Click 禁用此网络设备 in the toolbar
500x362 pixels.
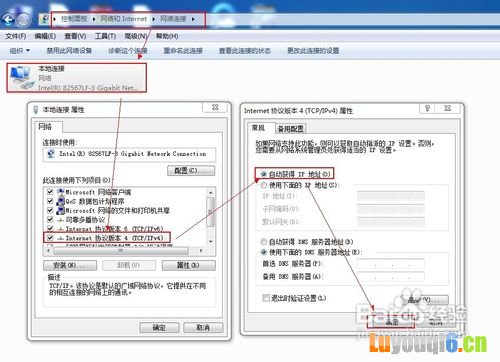tap(69, 51)
